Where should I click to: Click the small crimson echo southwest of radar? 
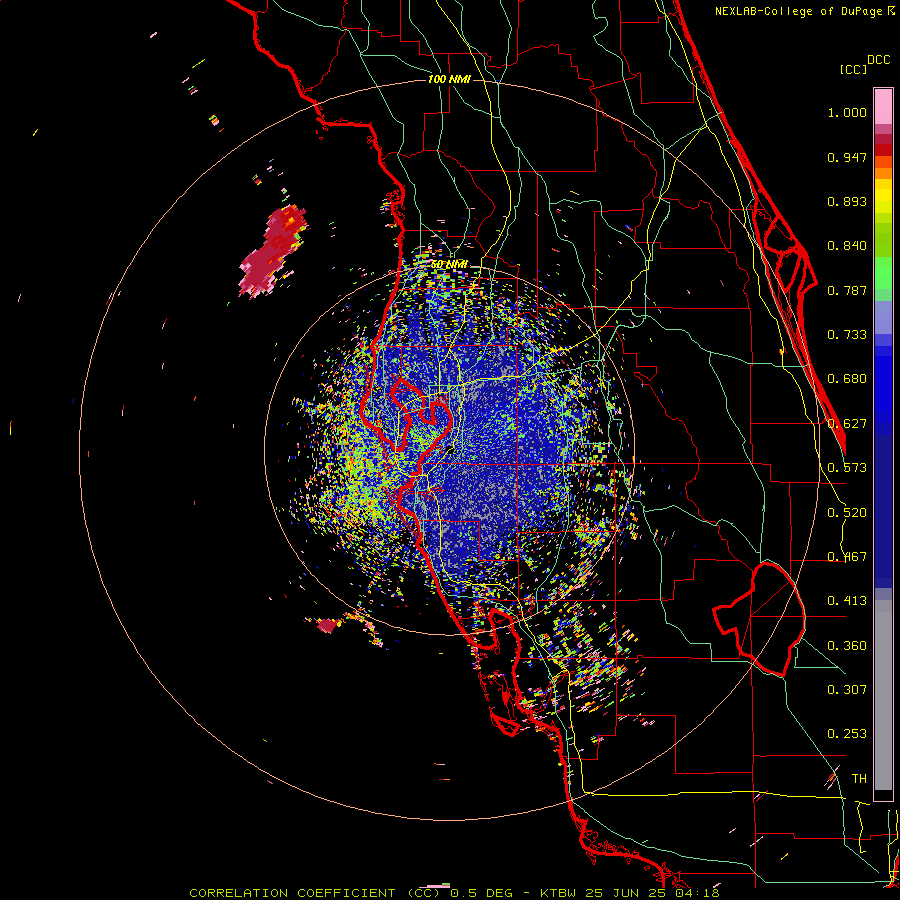[x=327, y=626]
